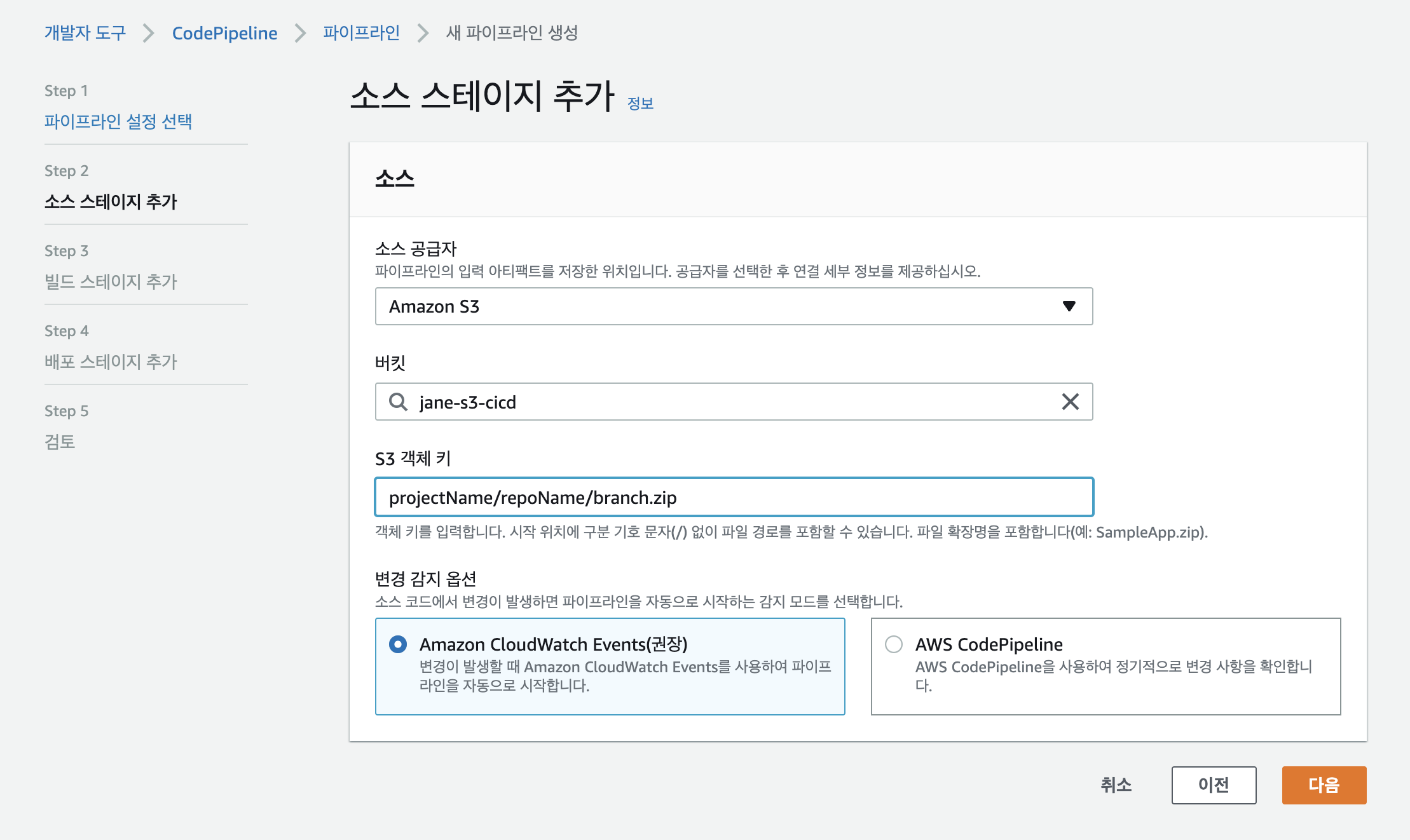Open the source provider dropdown arrow

1069,306
